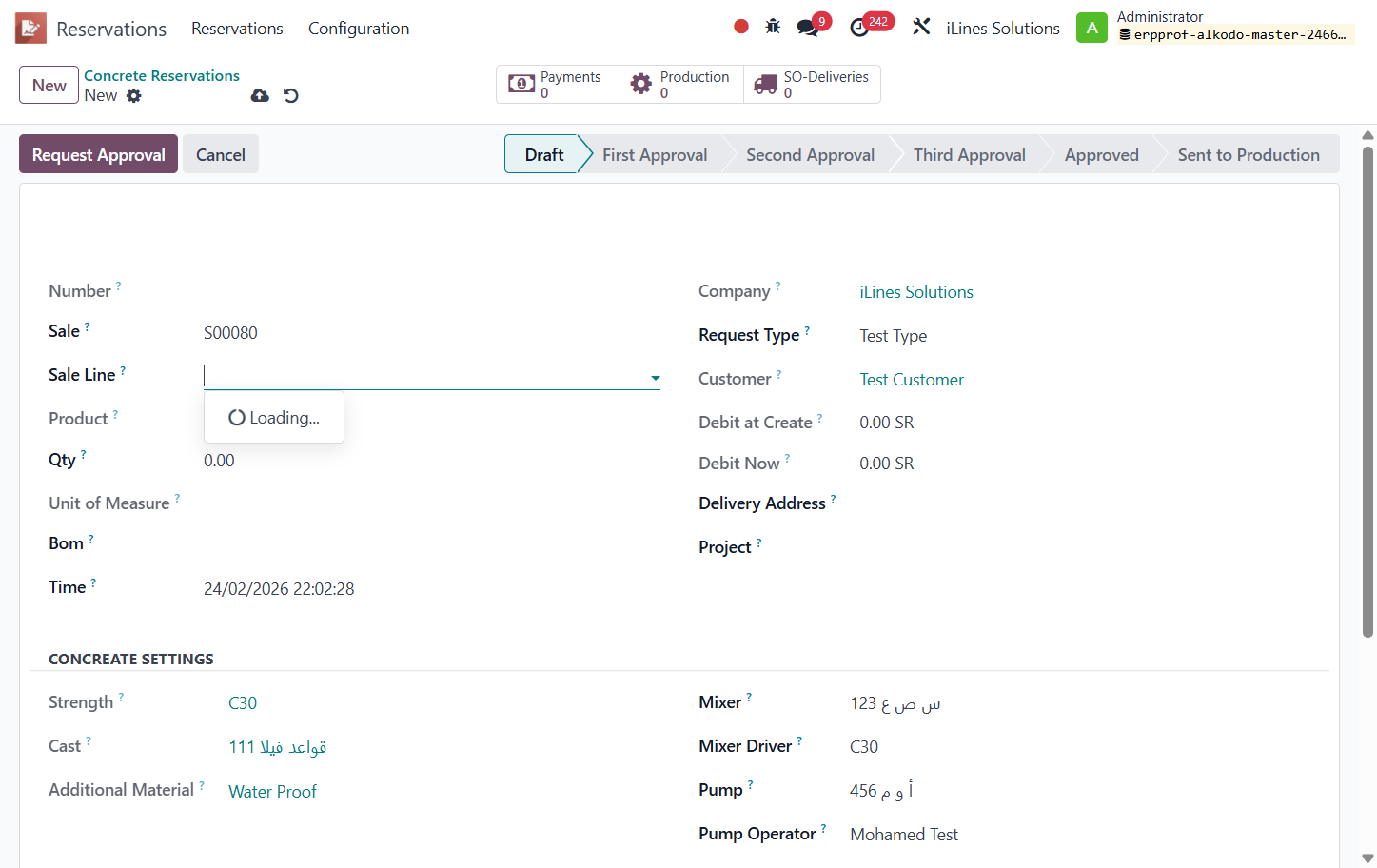Image resolution: width=1377 pixels, height=868 pixels.
Task: Open the Reservations menu item
Action: point(237,29)
